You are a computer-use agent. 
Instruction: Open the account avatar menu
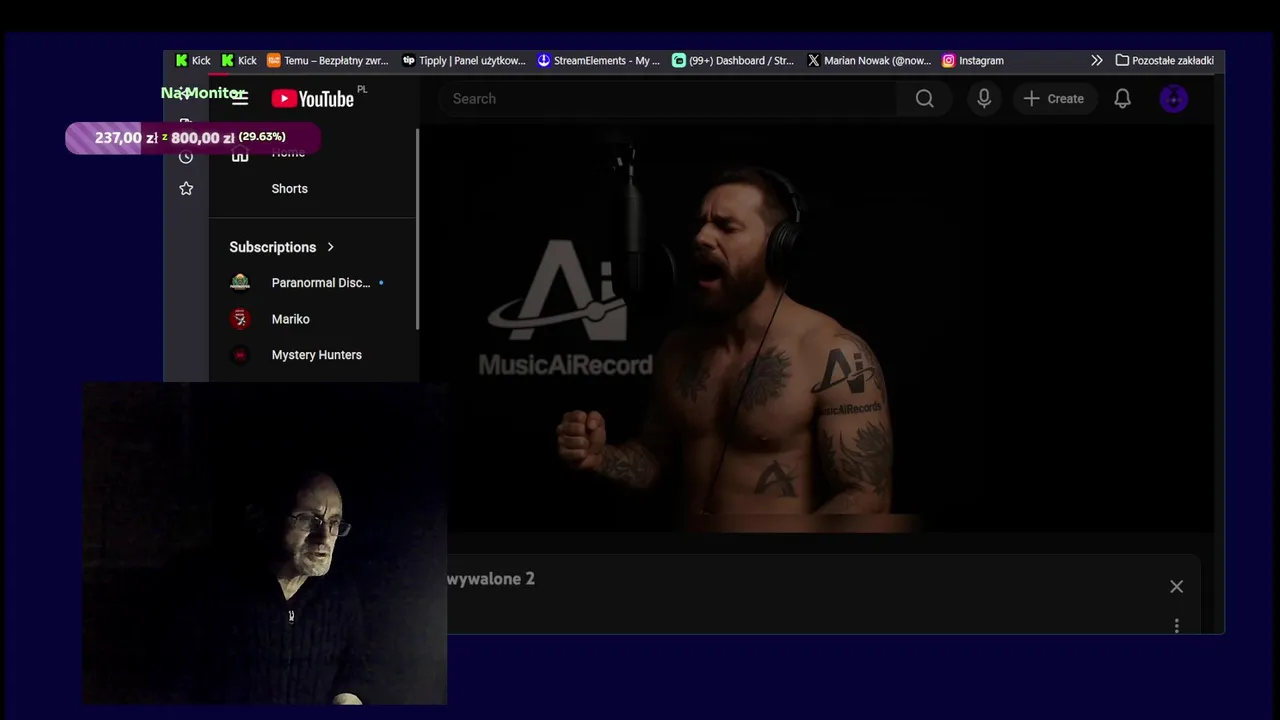(1173, 98)
